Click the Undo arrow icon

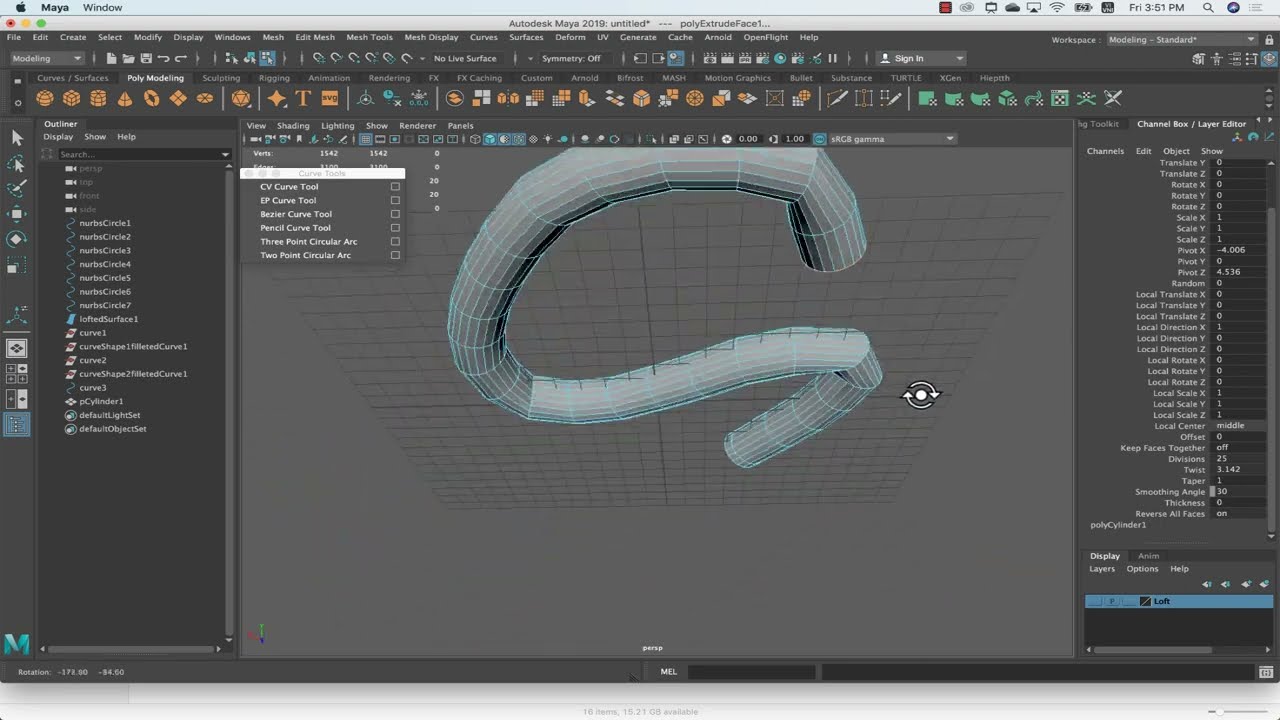tap(164, 59)
